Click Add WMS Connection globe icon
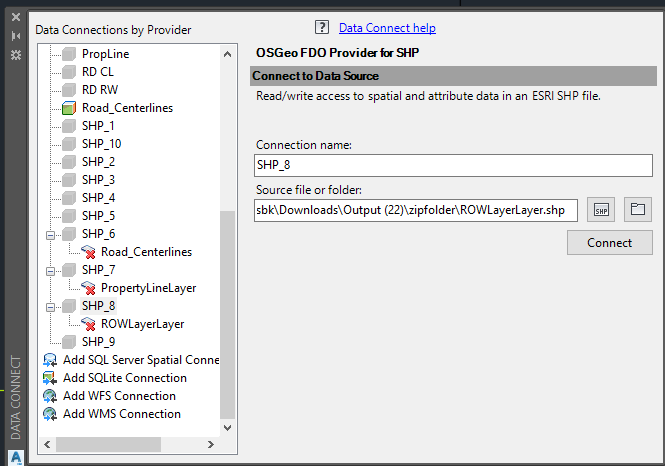This screenshot has height=466, width=665. 51,414
